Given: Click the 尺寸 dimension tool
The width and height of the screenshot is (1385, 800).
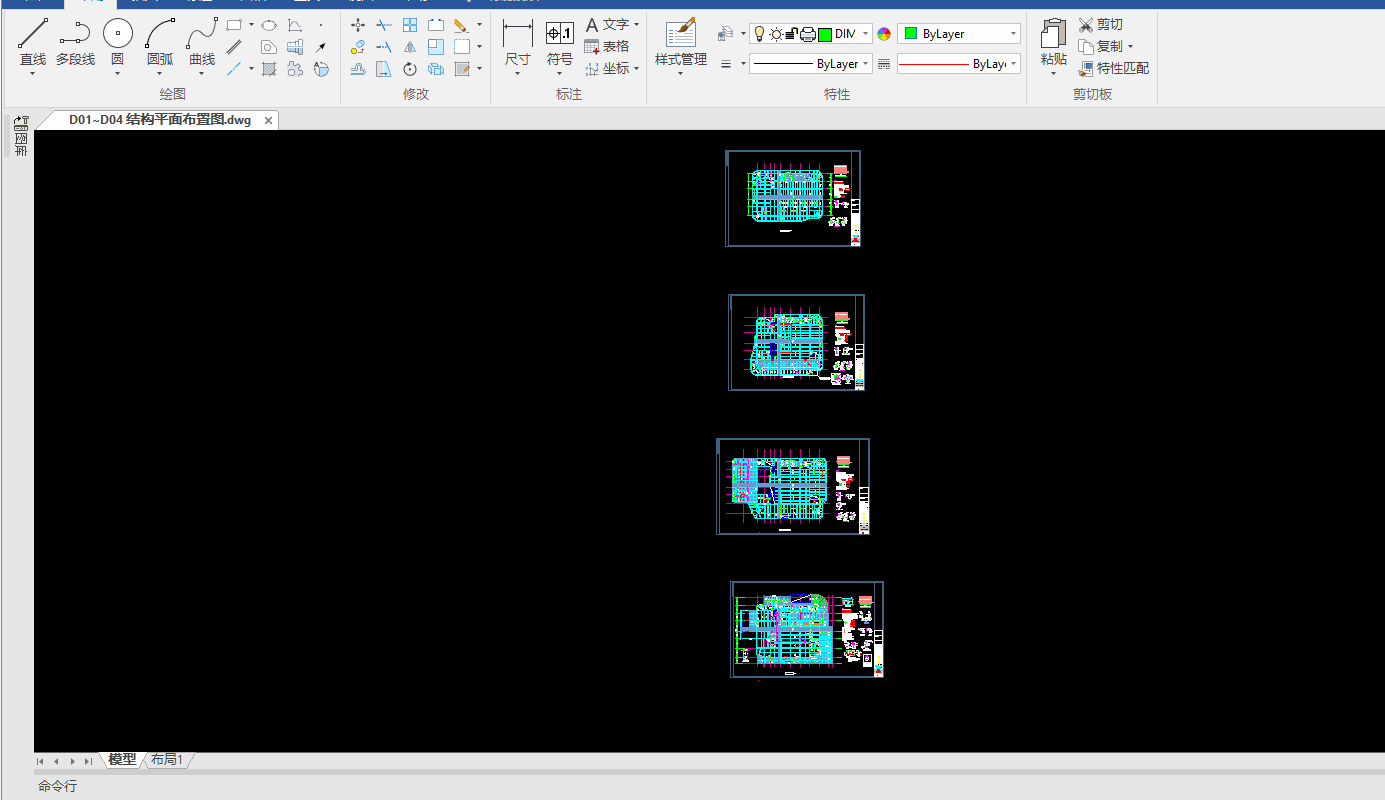Looking at the screenshot, I should click(x=518, y=45).
